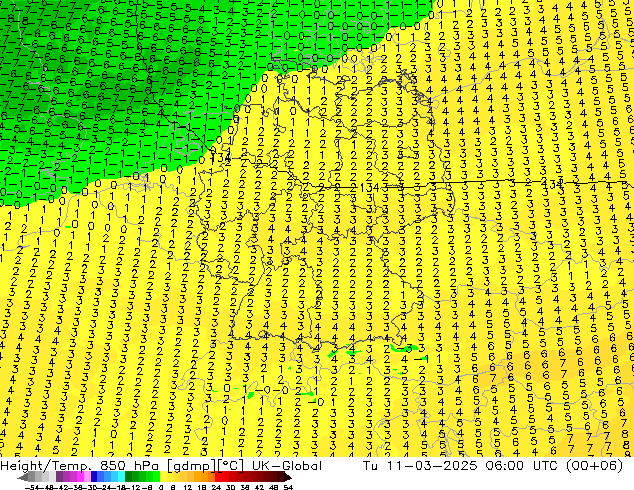
Task: Click the dark brown arrow end of legend
Action: (288, 477)
